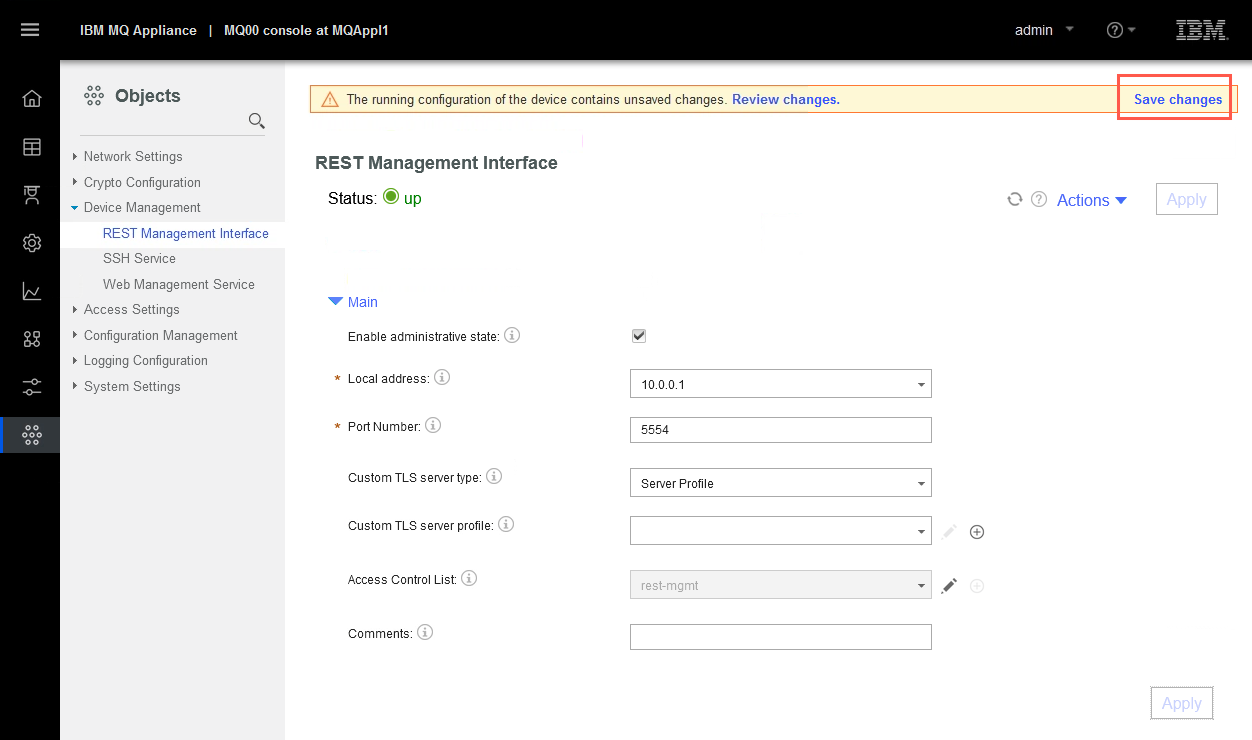Open the admin user menu
This screenshot has width=1252, height=740.
(x=1044, y=30)
